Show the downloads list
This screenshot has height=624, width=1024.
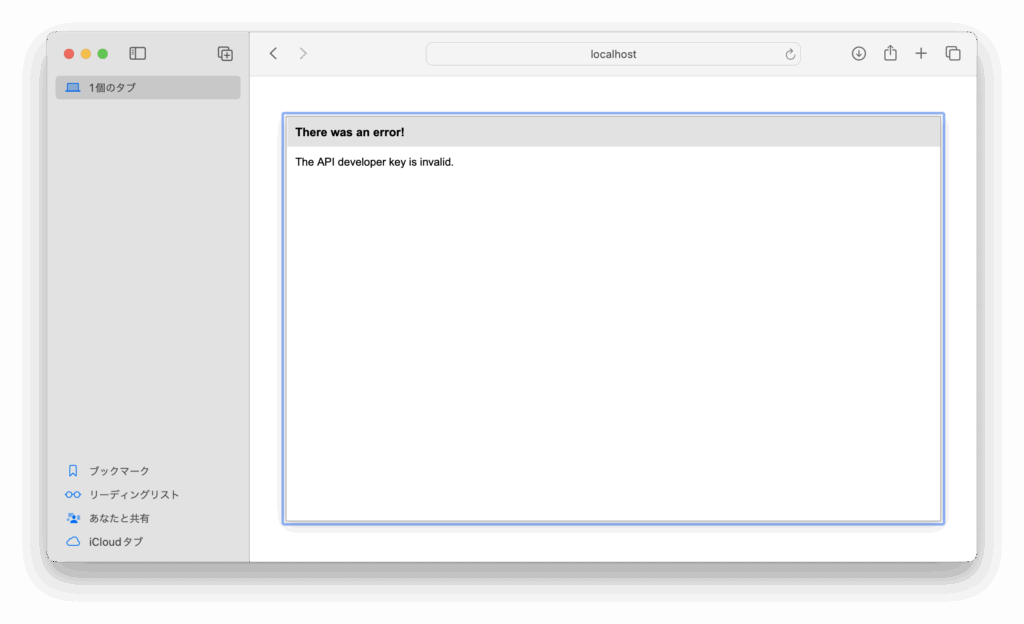pyautogui.click(x=858, y=54)
